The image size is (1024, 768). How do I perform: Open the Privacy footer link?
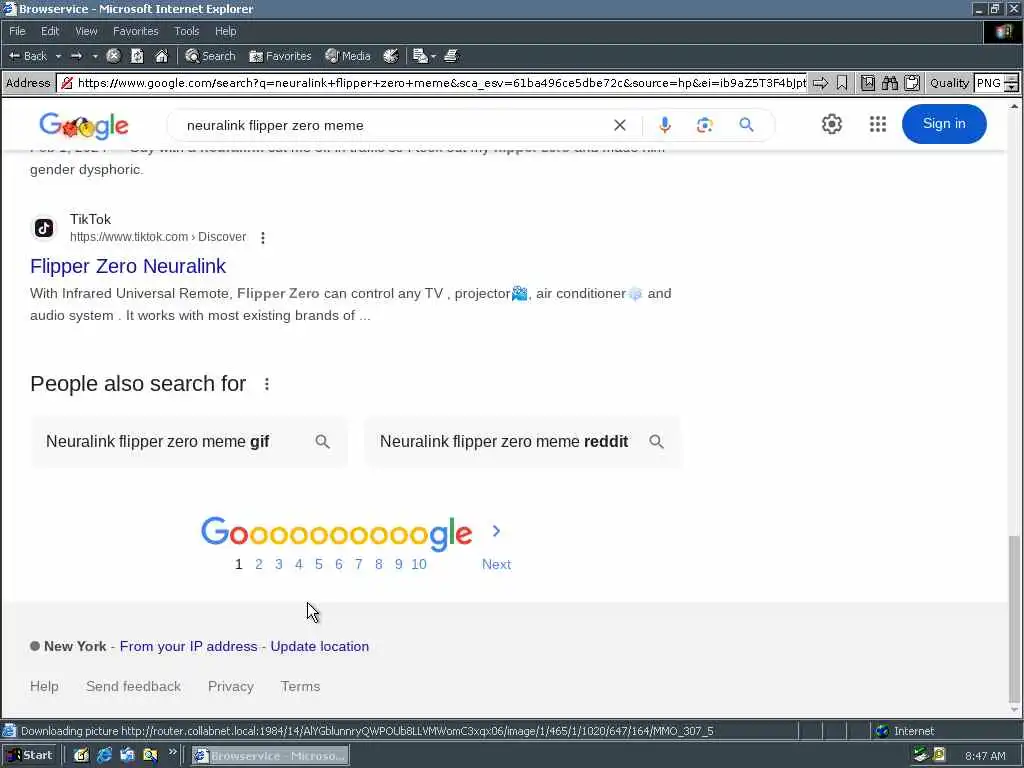231,686
